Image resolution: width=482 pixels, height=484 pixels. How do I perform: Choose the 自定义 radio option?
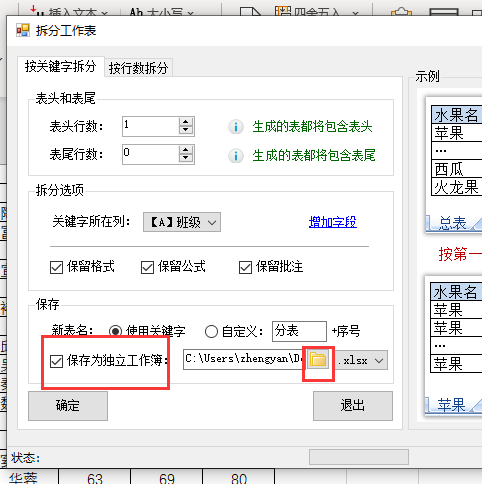[x=211, y=331]
